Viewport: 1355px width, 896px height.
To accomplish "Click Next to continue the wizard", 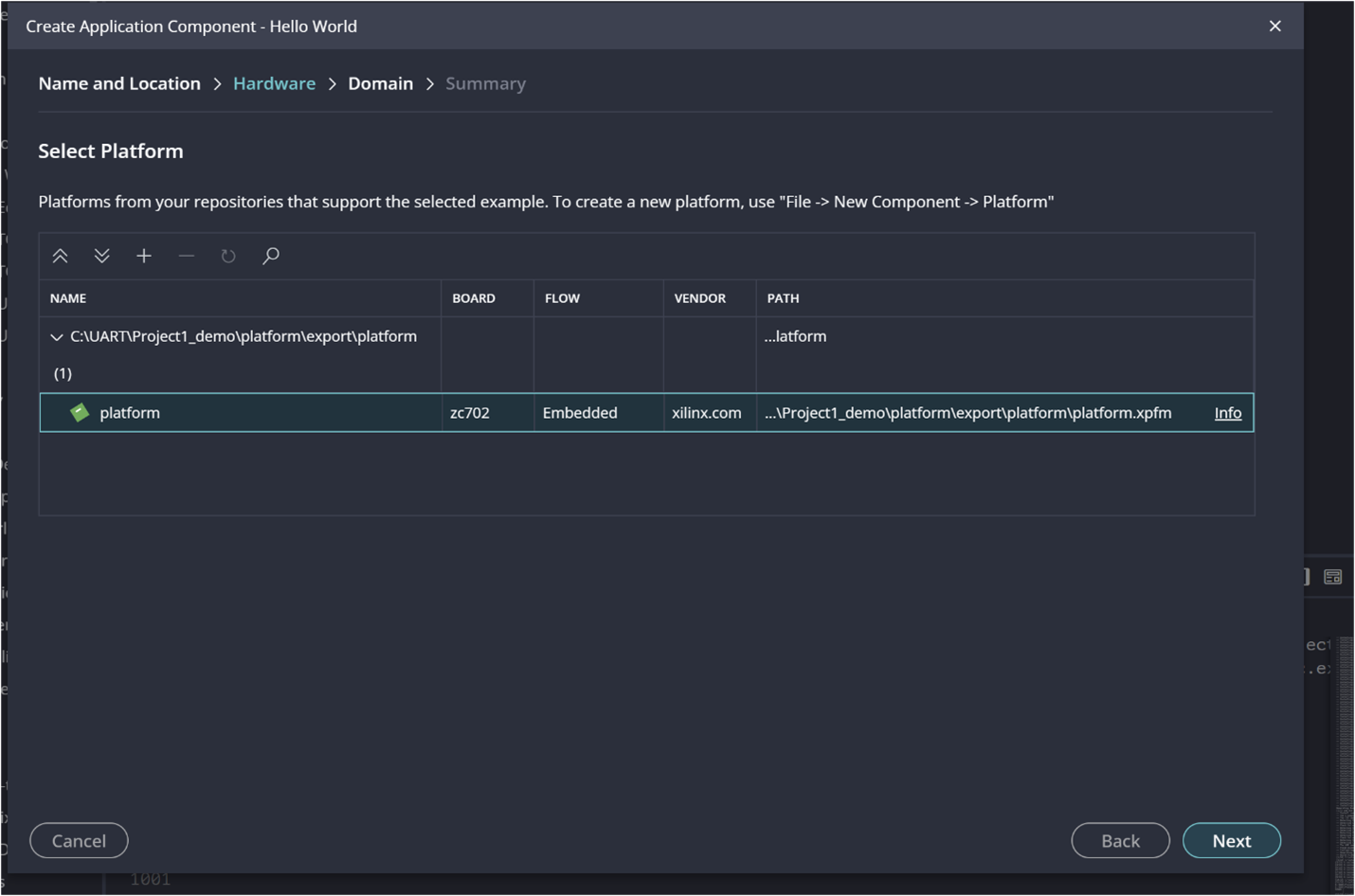I will [1231, 840].
